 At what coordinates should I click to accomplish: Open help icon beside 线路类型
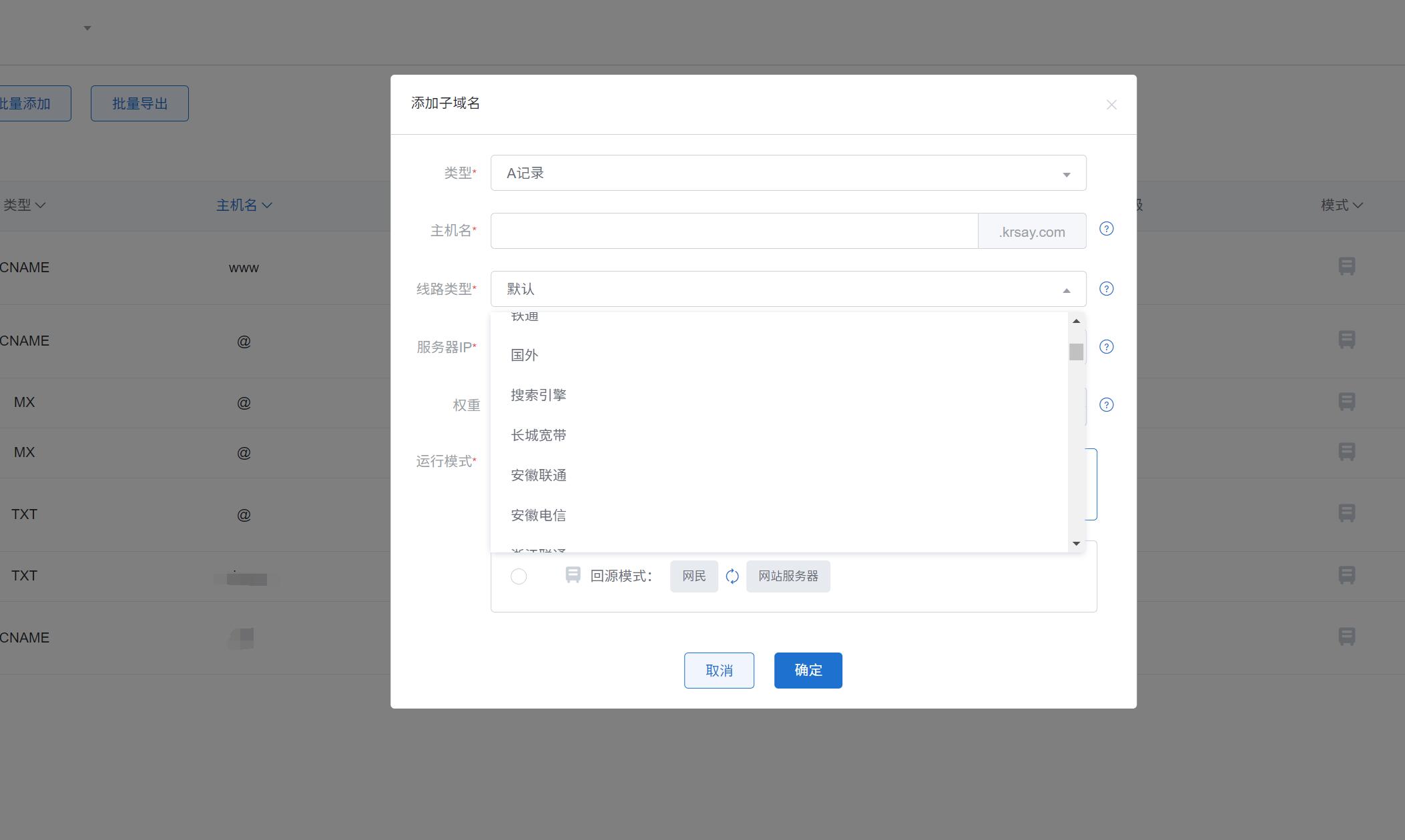click(x=1106, y=289)
